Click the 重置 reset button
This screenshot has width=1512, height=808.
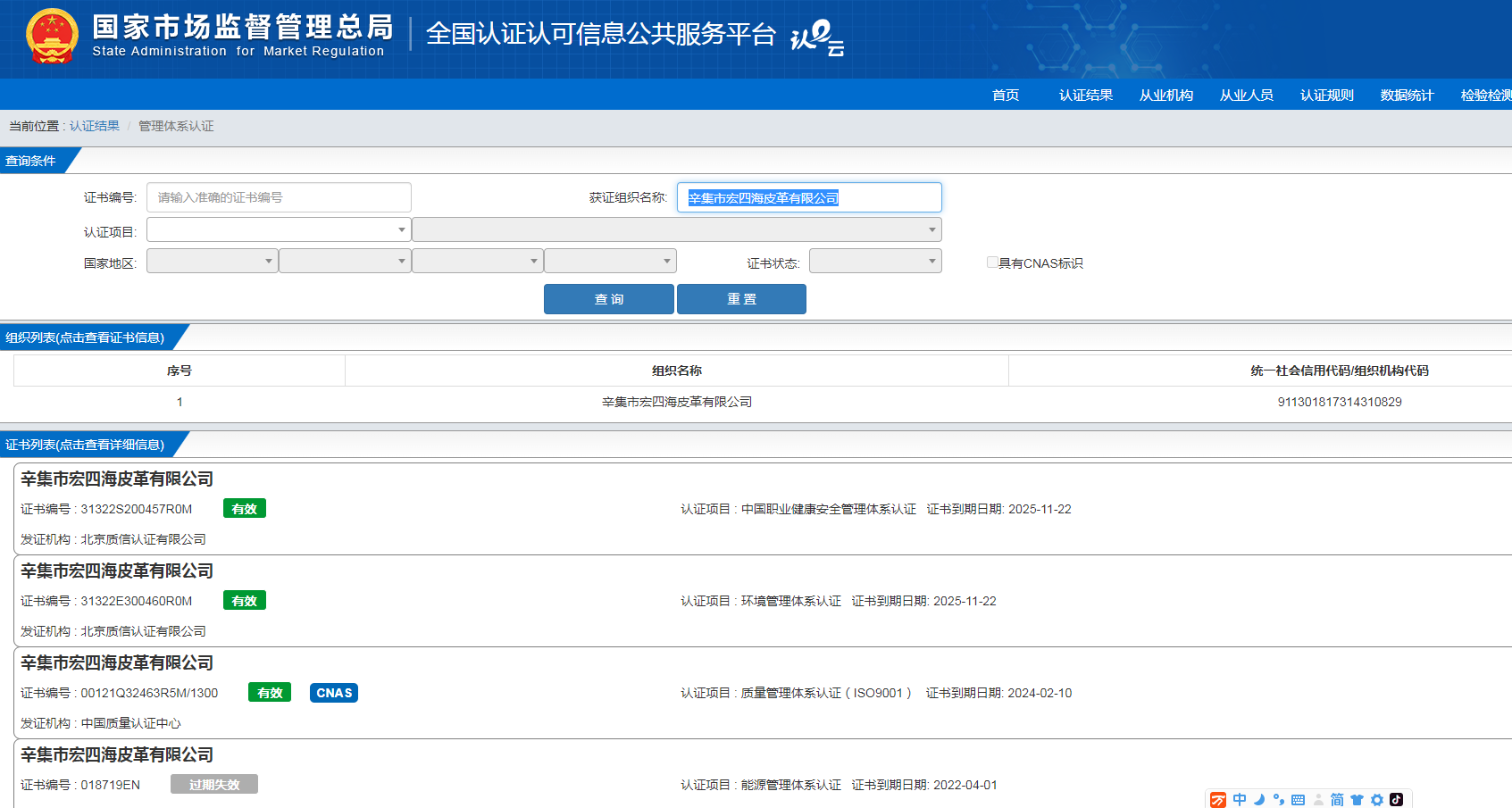[741, 299]
